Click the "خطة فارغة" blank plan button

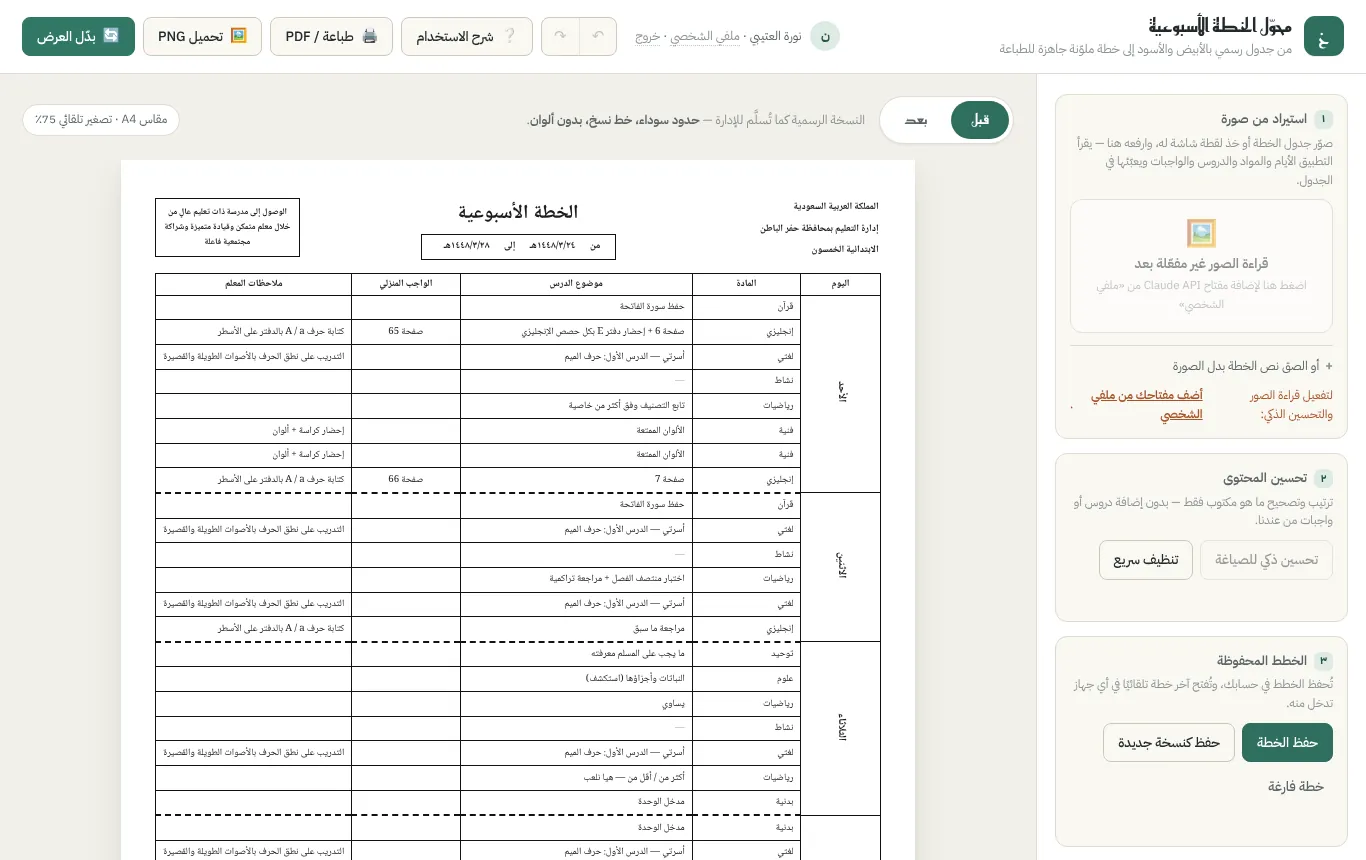click(x=1295, y=786)
